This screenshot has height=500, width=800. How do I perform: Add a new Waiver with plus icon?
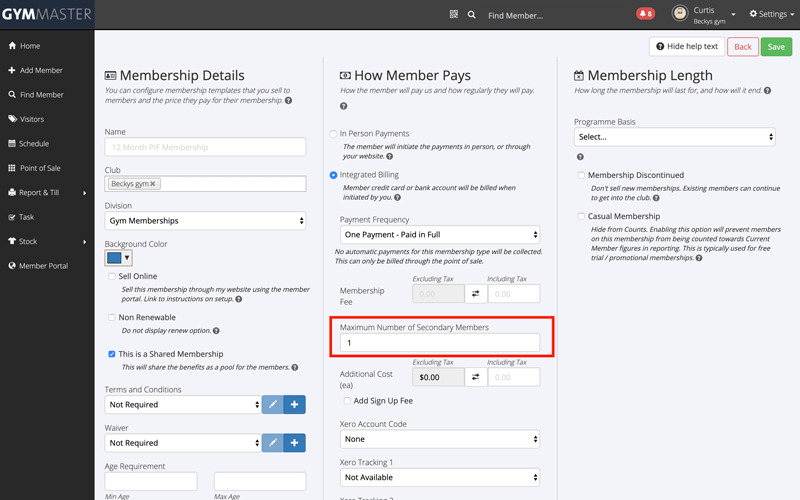pyautogui.click(x=295, y=442)
